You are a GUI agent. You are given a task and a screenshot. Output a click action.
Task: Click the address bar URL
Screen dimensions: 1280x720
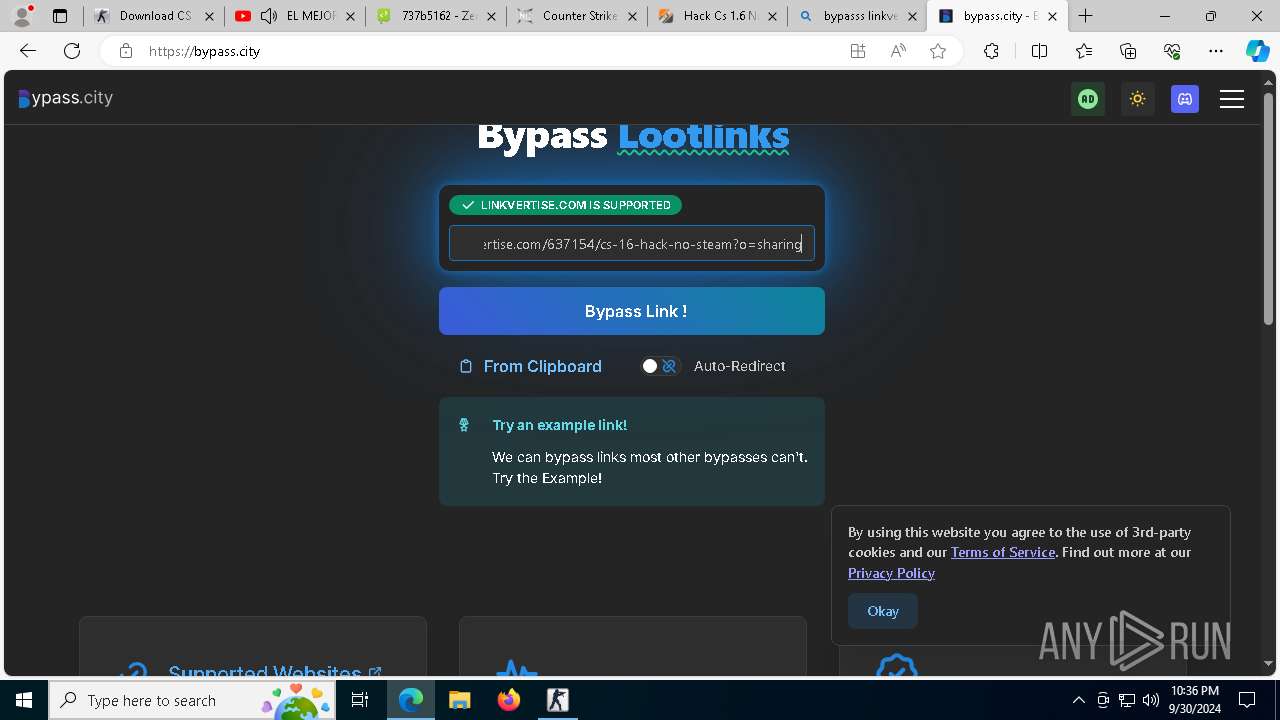click(x=205, y=51)
